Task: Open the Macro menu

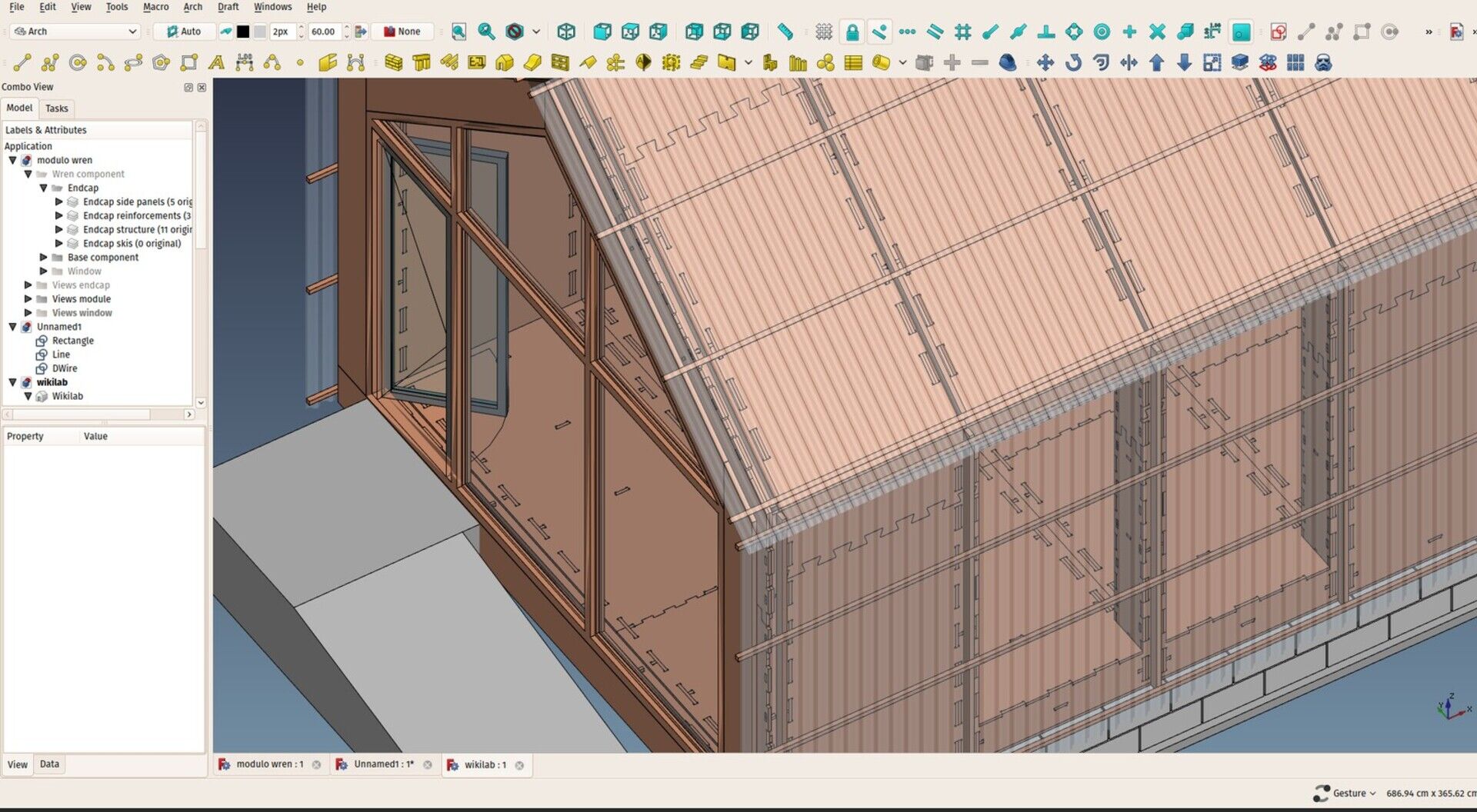Action: tap(155, 7)
